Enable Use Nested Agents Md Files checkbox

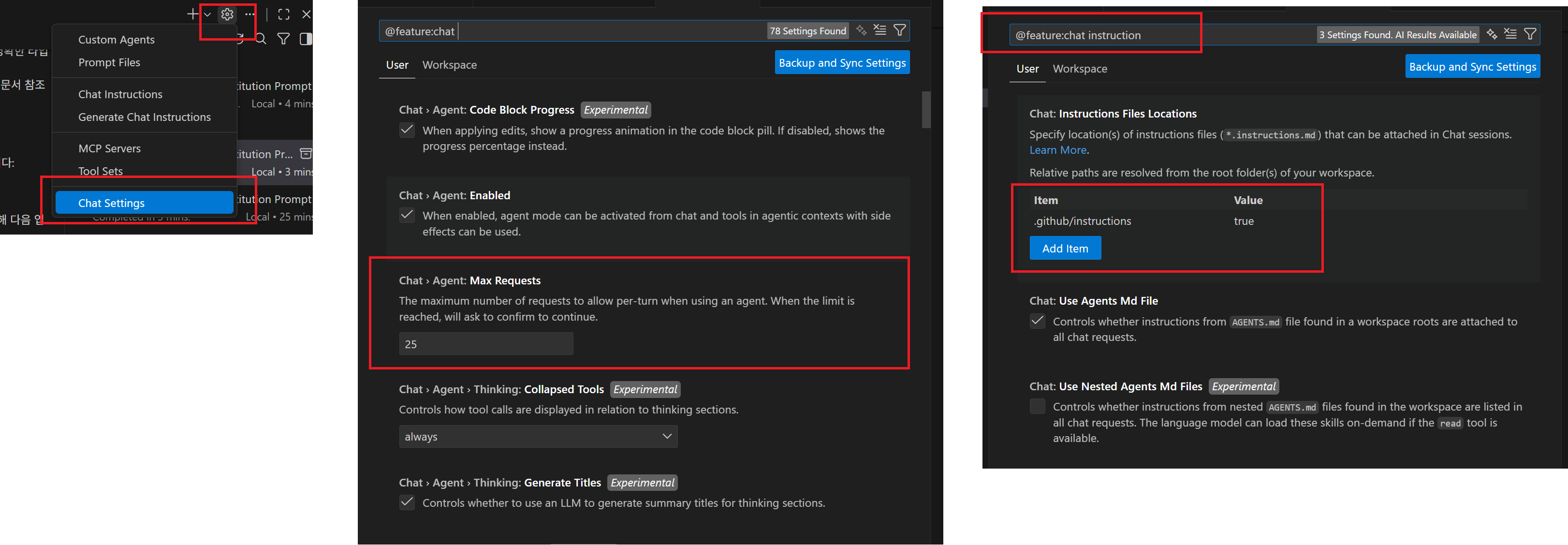(x=1037, y=406)
